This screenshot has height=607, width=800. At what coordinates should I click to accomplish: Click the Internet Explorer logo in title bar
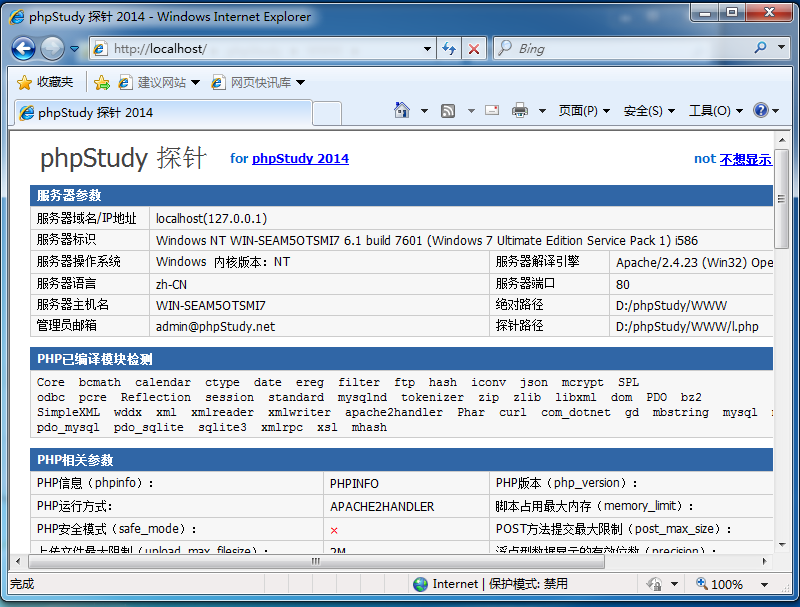17,17
